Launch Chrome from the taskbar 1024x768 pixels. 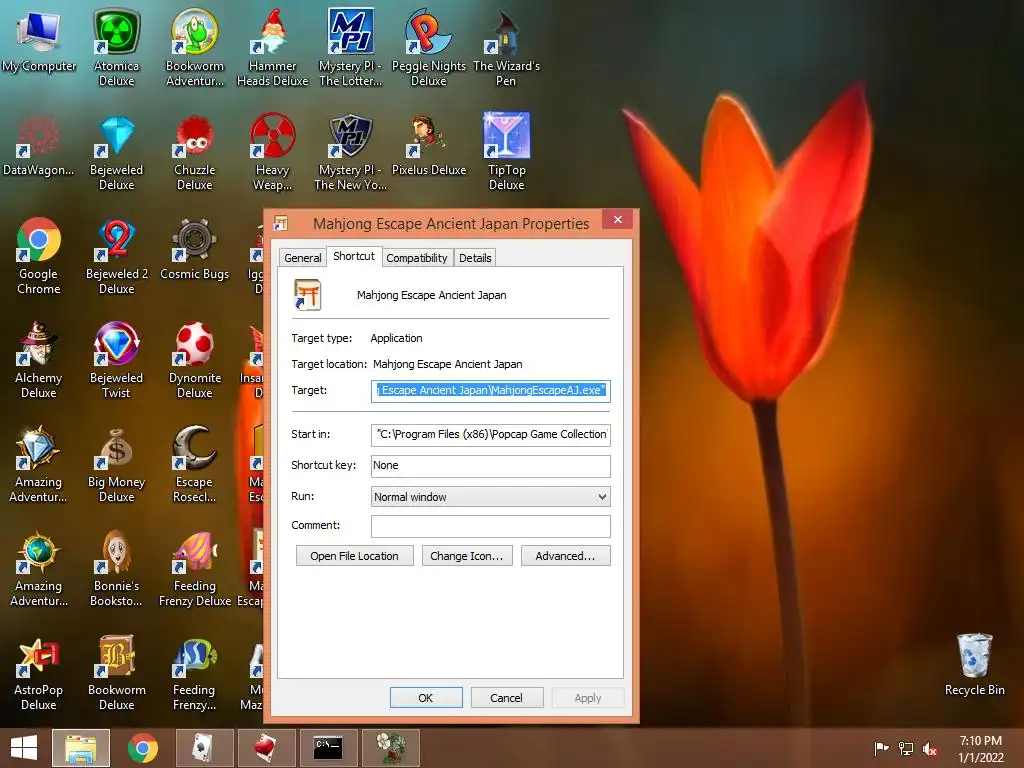tap(142, 748)
